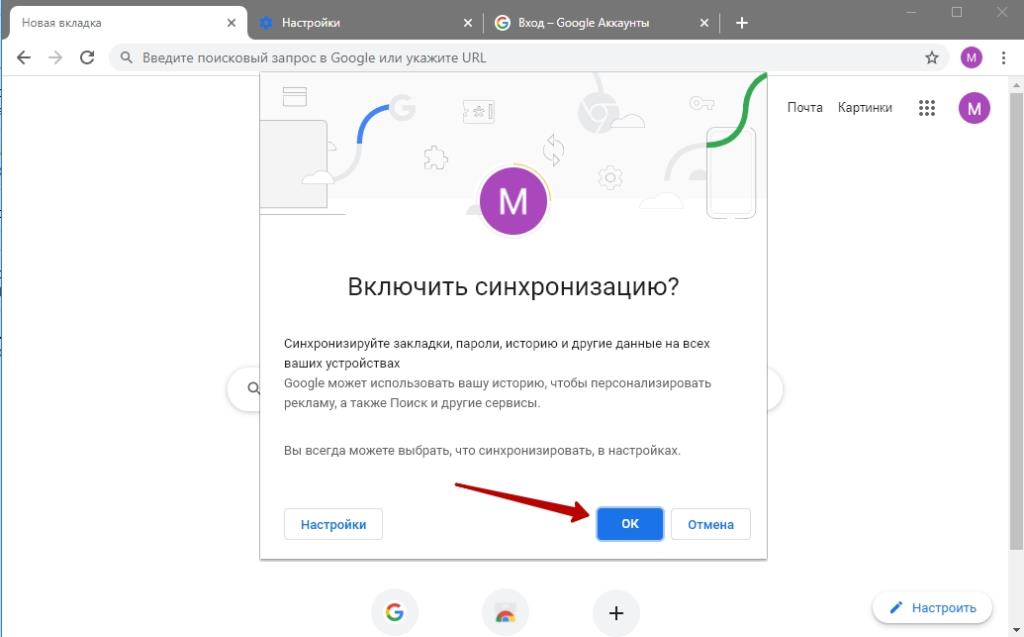1024x637 pixels.
Task: Add a new tab with the plus icon
Action: (x=741, y=23)
